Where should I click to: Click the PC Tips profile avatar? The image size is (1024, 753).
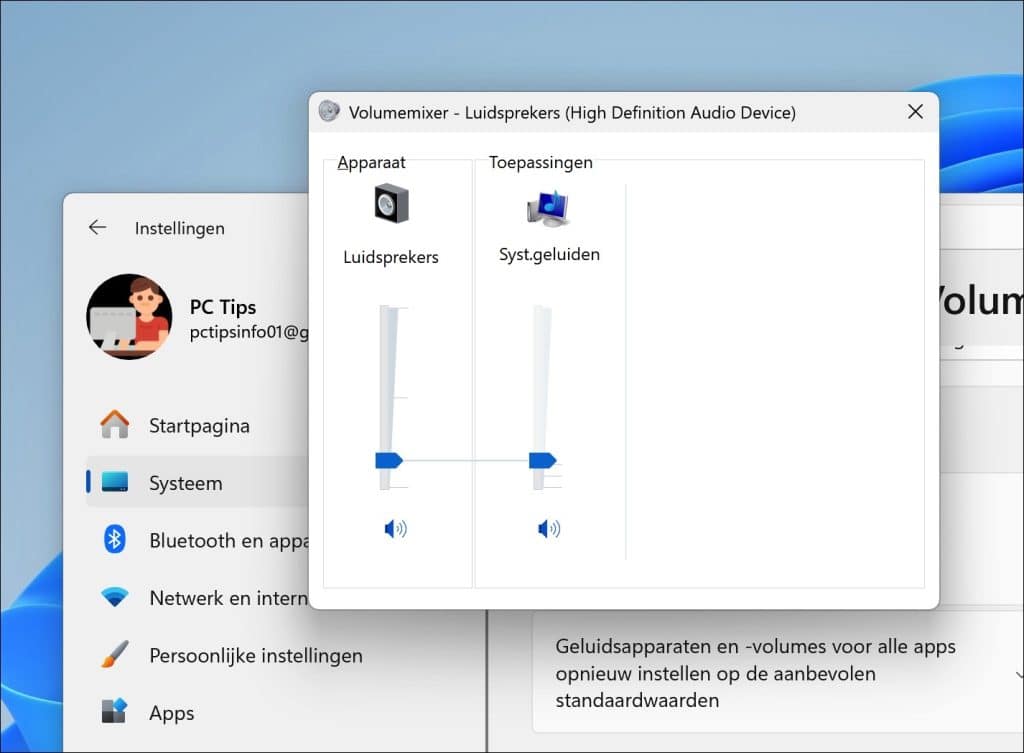[129, 317]
